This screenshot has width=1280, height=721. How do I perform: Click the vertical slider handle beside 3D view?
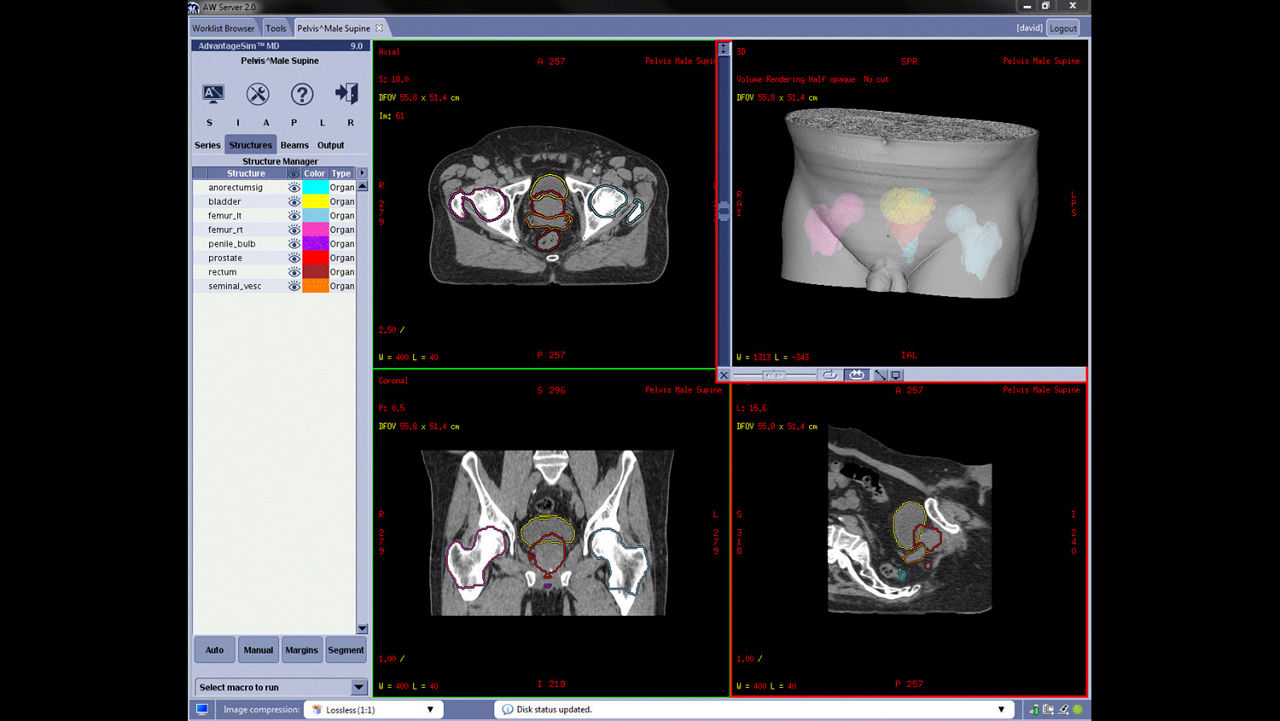724,212
